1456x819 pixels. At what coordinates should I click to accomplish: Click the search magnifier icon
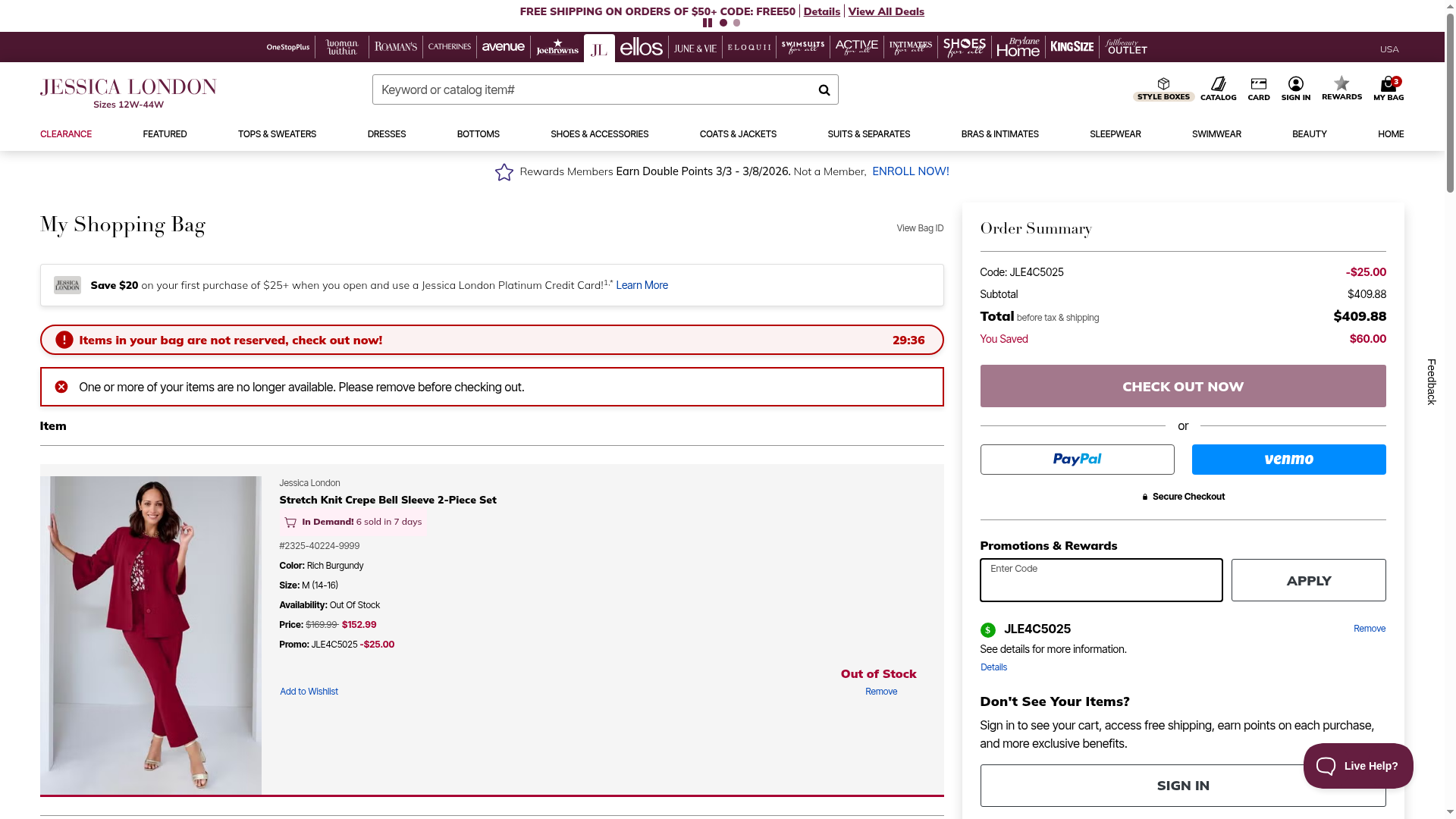tap(824, 90)
